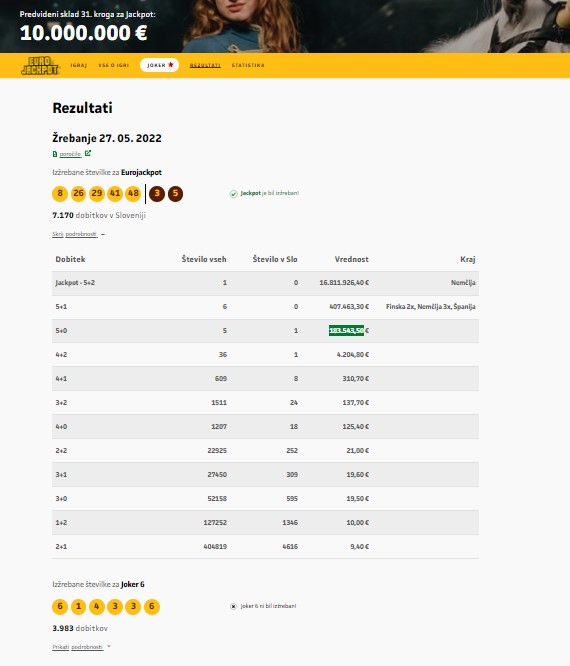Click the Joker 6 ball showing 4
Image resolution: width=570 pixels, height=666 pixels.
pyautogui.click(x=97, y=607)
